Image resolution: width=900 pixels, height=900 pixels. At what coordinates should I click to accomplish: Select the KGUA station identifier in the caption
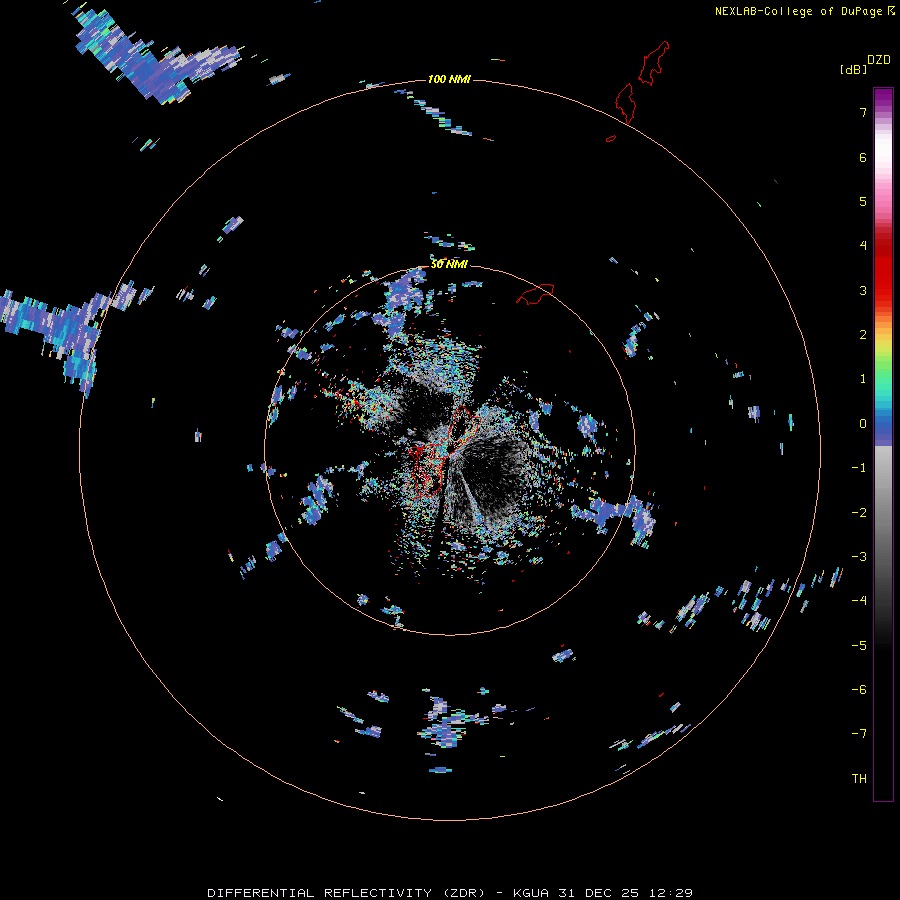(x=531, y=893)
